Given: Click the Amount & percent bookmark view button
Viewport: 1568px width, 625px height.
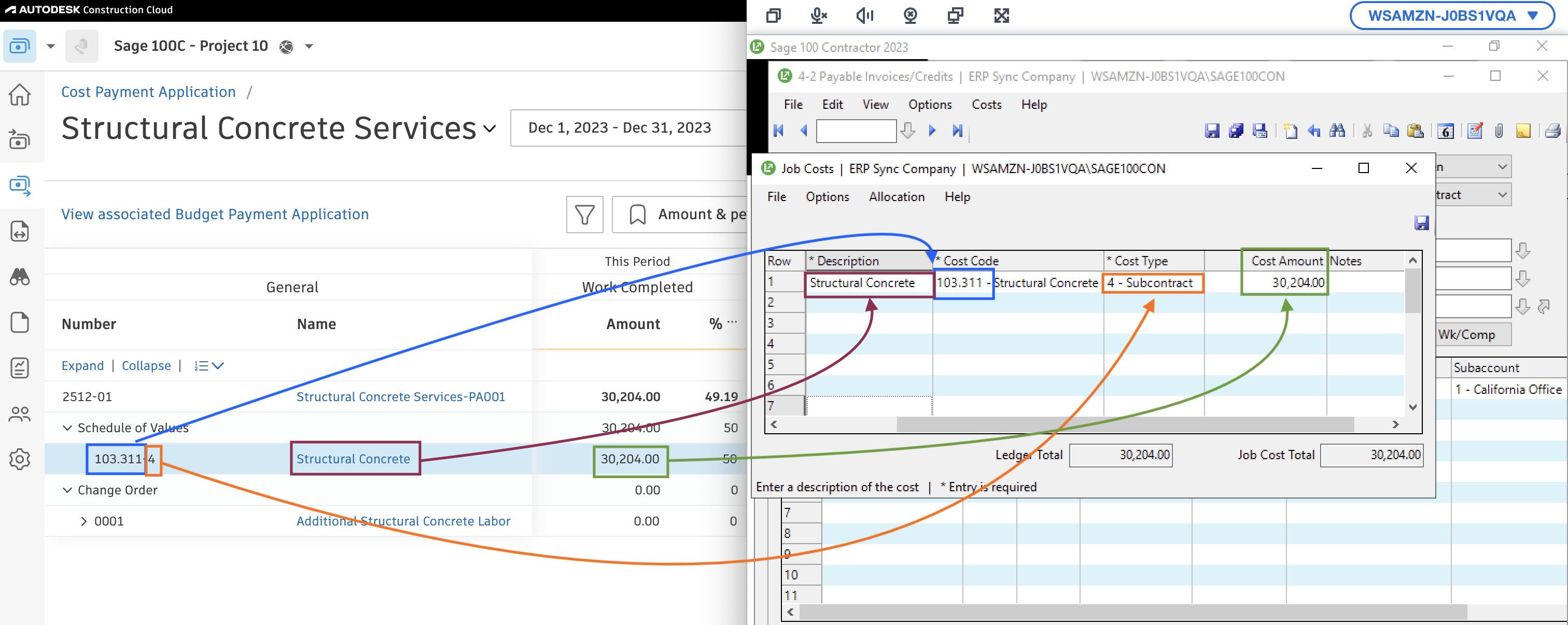Looking at the screenshot, I should tap(679, 214).
